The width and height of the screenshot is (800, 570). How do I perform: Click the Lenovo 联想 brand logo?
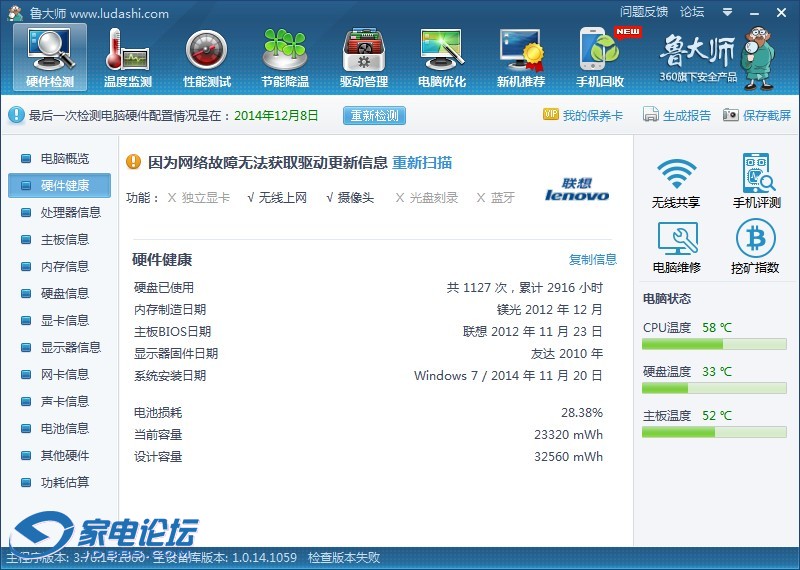(577, 190)
